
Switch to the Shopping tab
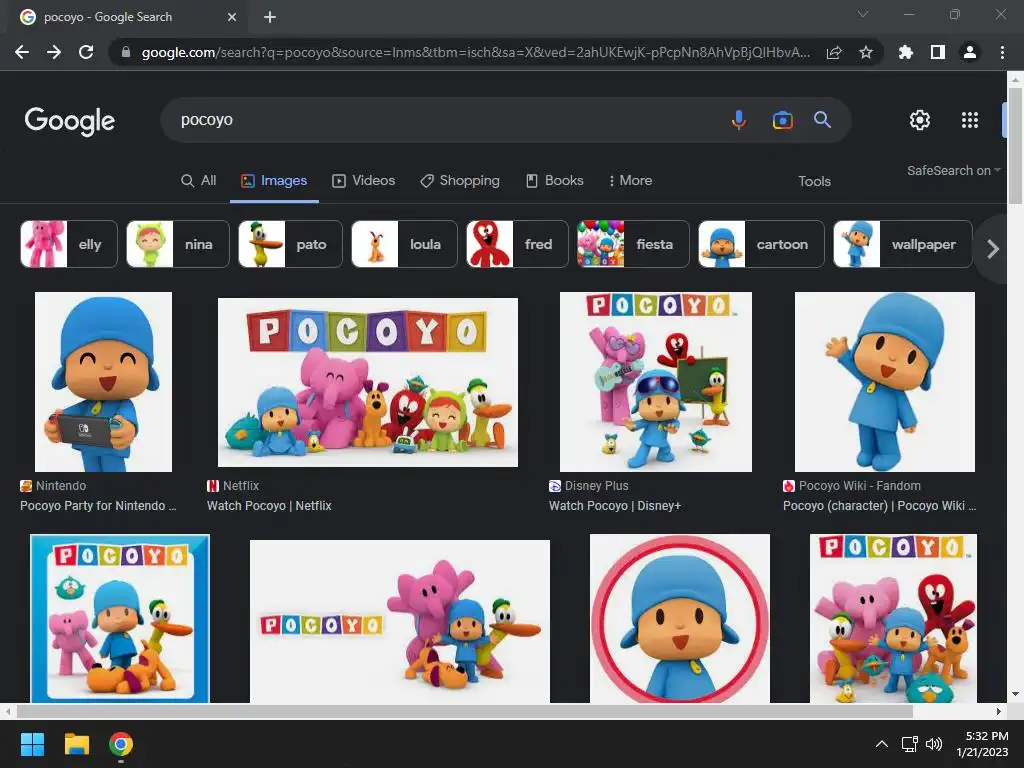point(460,181)
